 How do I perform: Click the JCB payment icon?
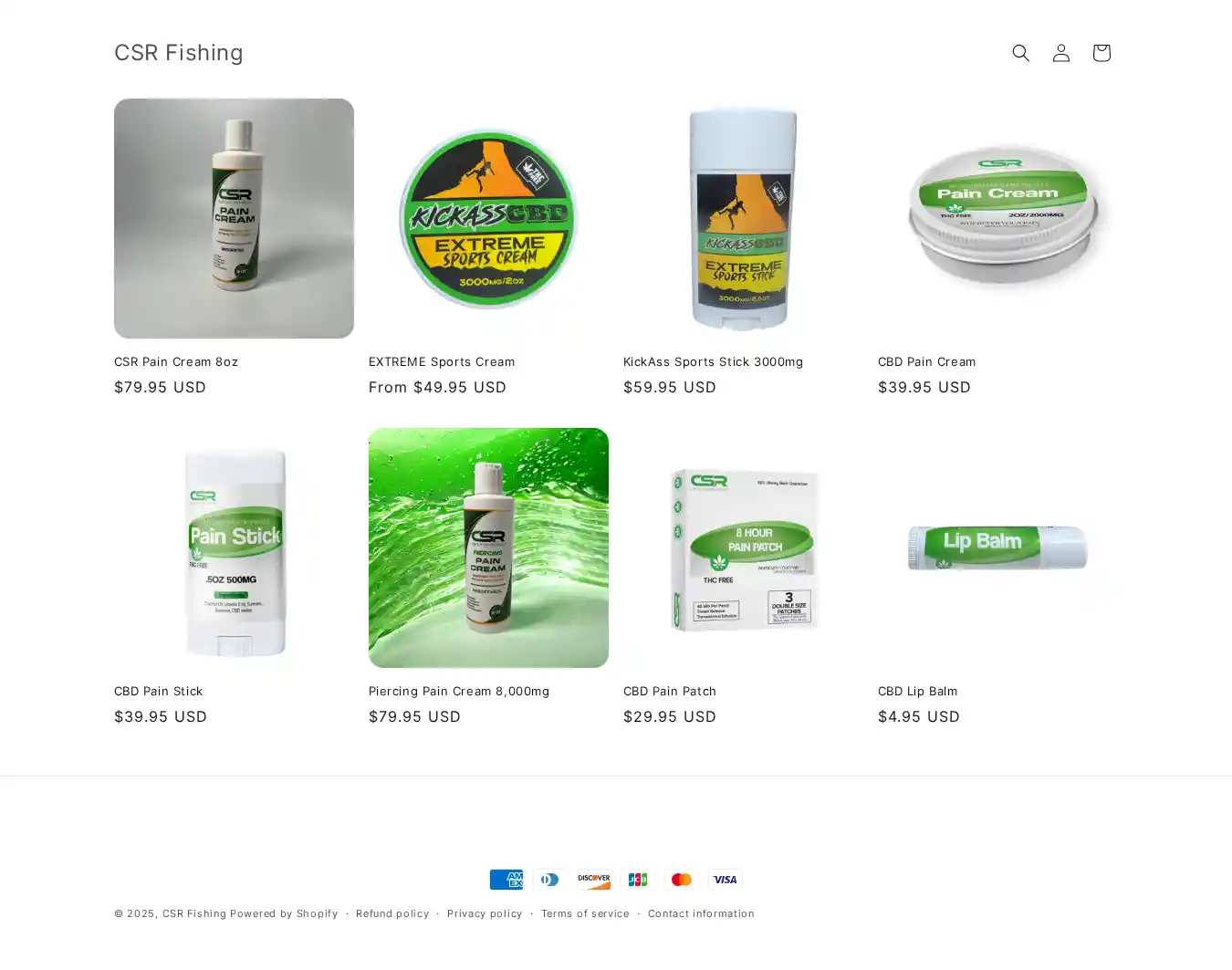click(x=638, y=880)
